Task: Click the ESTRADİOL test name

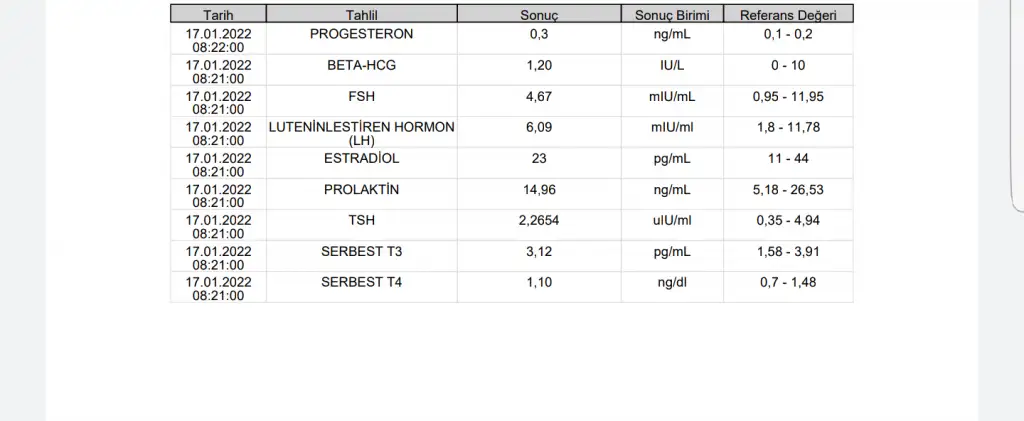Action: tap(361, 158)
